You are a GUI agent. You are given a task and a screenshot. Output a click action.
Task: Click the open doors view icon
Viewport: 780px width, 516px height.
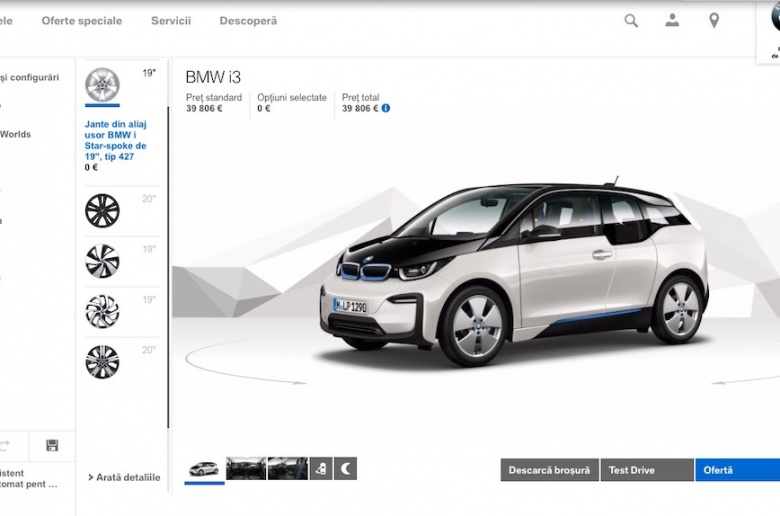[321, 469]
